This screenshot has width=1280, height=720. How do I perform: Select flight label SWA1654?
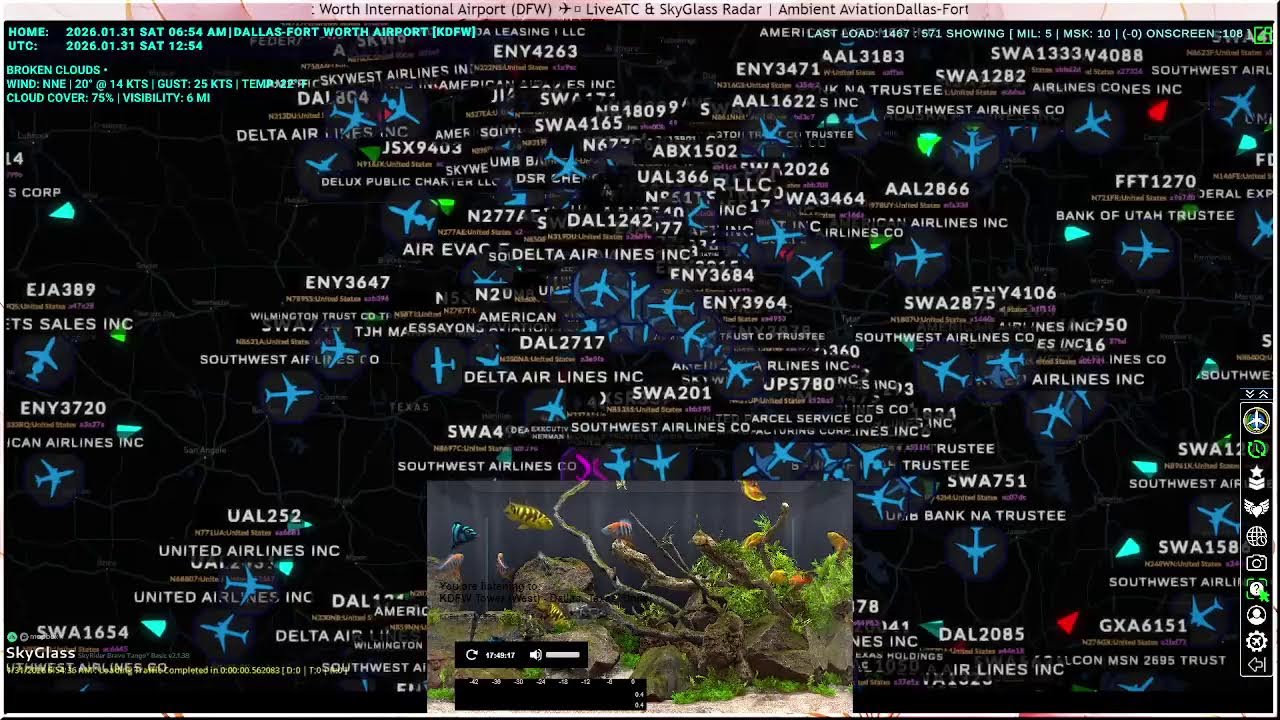[x=82, y=633]
